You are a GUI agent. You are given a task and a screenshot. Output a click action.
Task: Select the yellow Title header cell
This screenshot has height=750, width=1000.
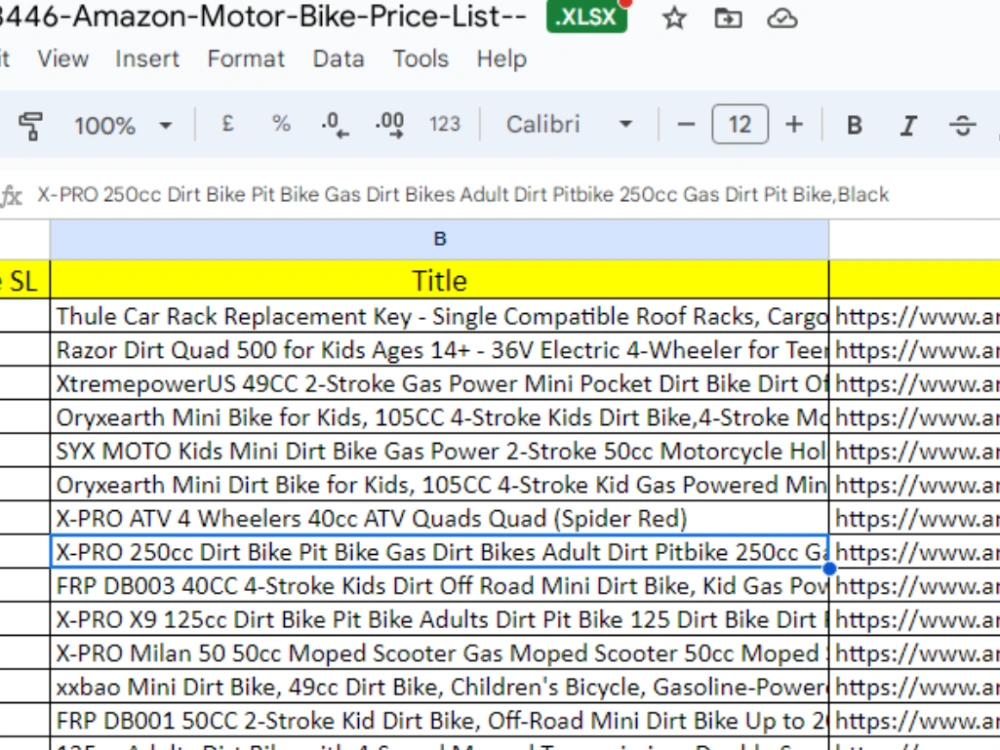pos(439,280)
